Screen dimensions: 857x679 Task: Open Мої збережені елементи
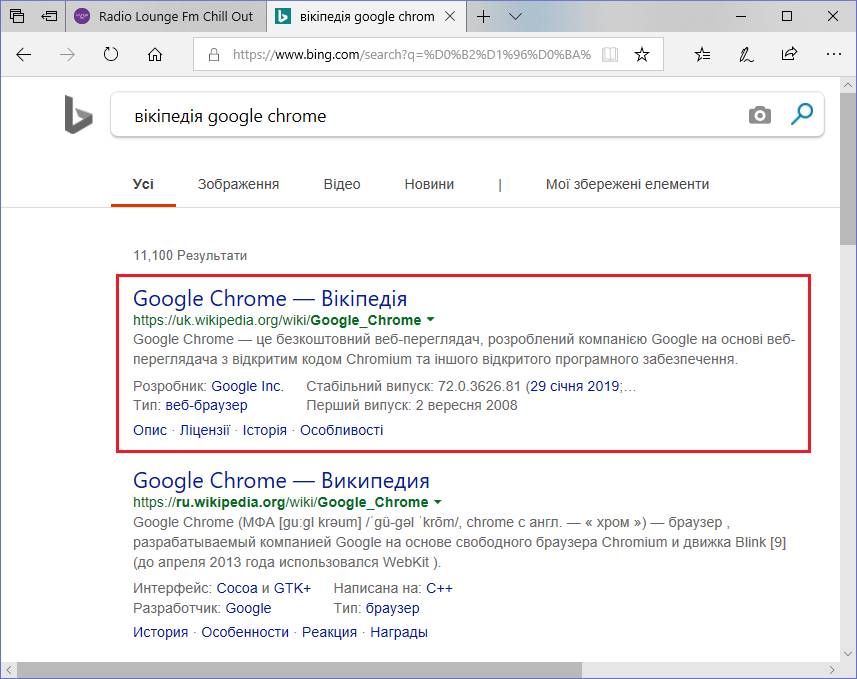coord(627,184)
